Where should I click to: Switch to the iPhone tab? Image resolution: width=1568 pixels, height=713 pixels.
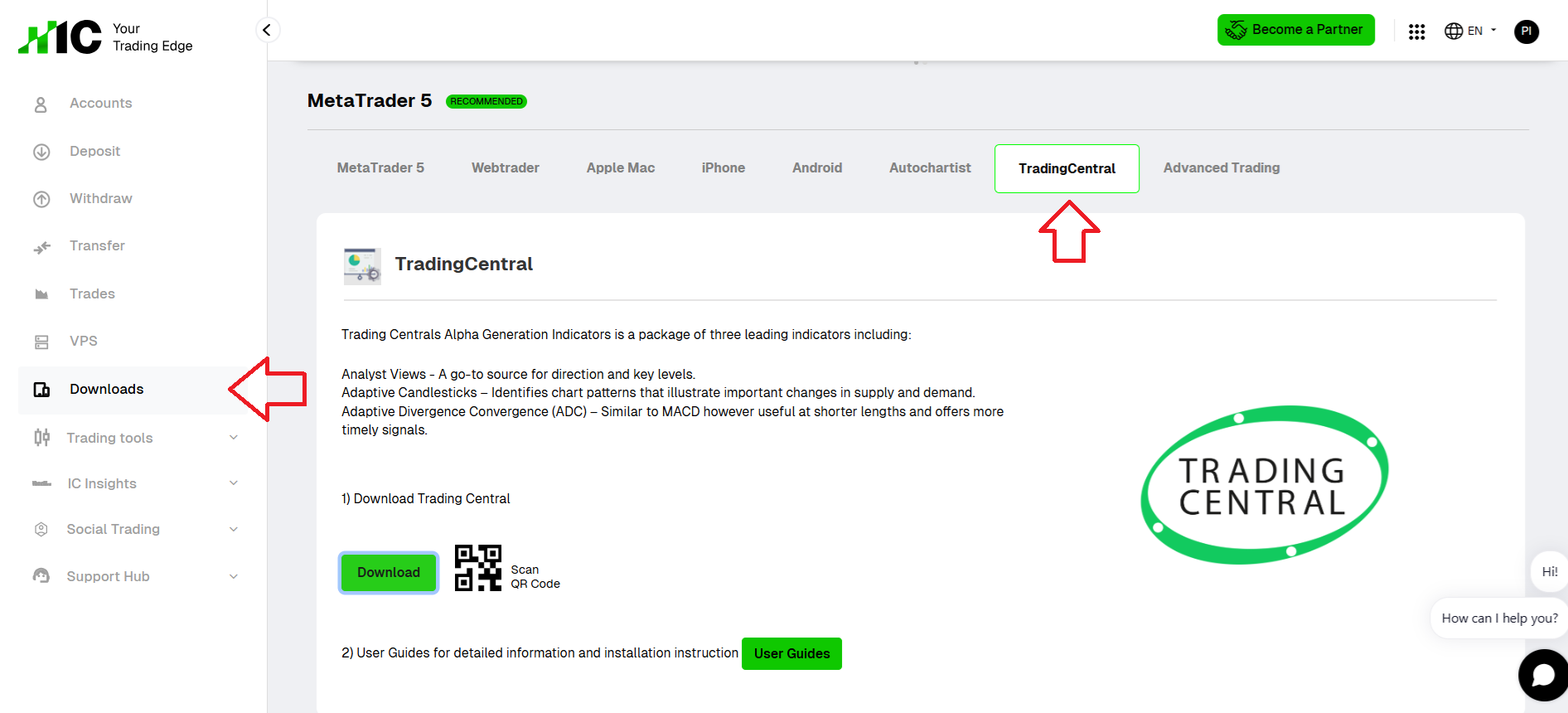click(724, 167)
